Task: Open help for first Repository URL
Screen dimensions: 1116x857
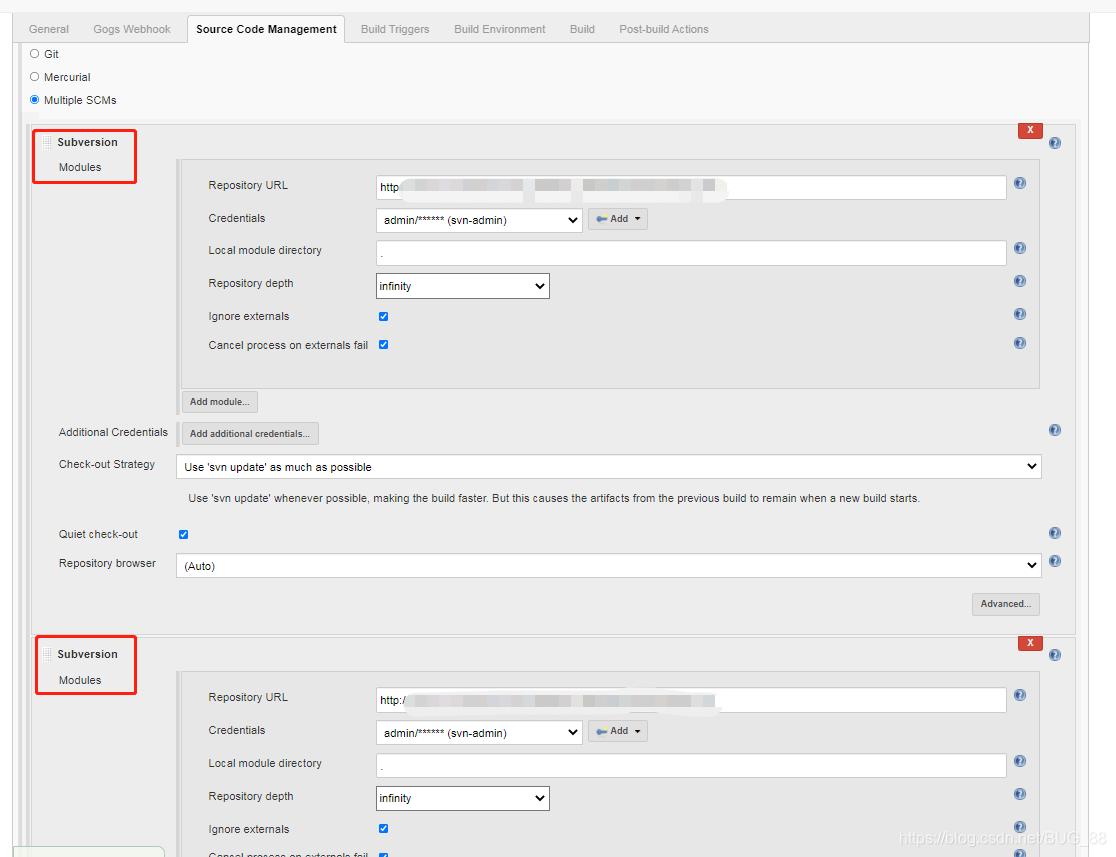Action: [1020, 183]
